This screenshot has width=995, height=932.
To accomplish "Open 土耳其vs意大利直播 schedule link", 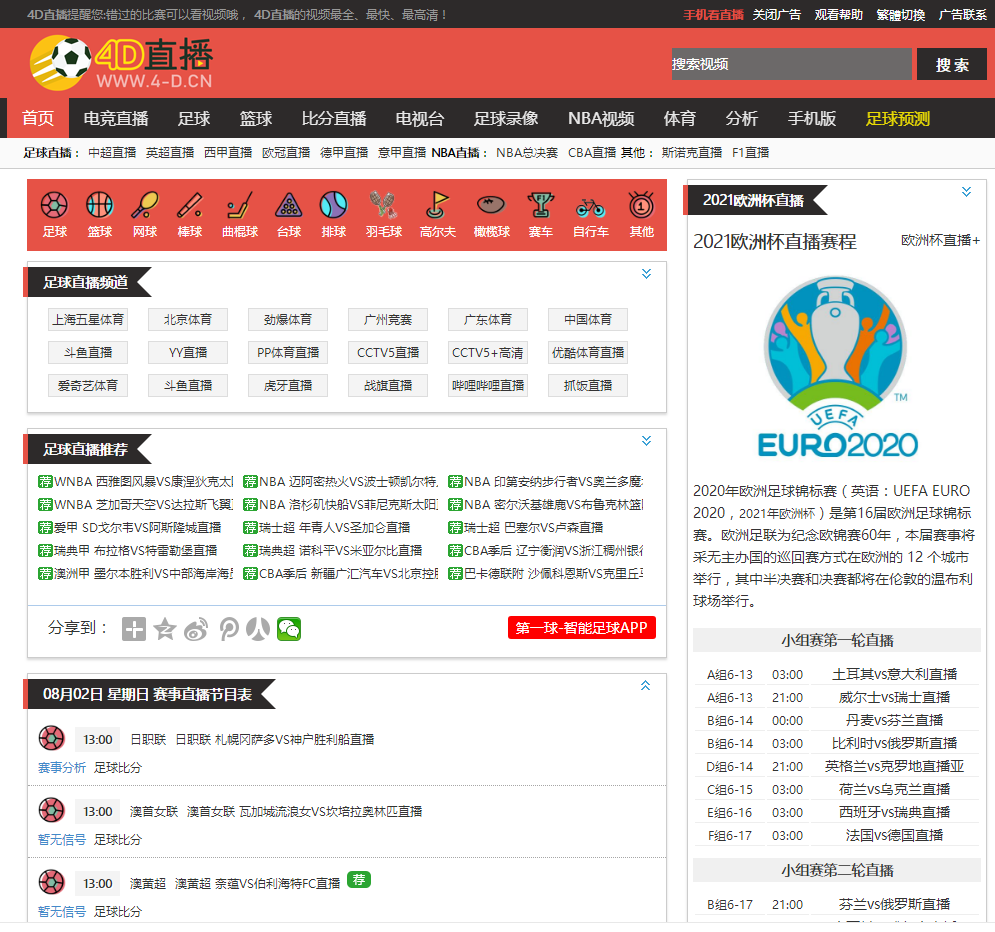I will click(x=894, y=674).
